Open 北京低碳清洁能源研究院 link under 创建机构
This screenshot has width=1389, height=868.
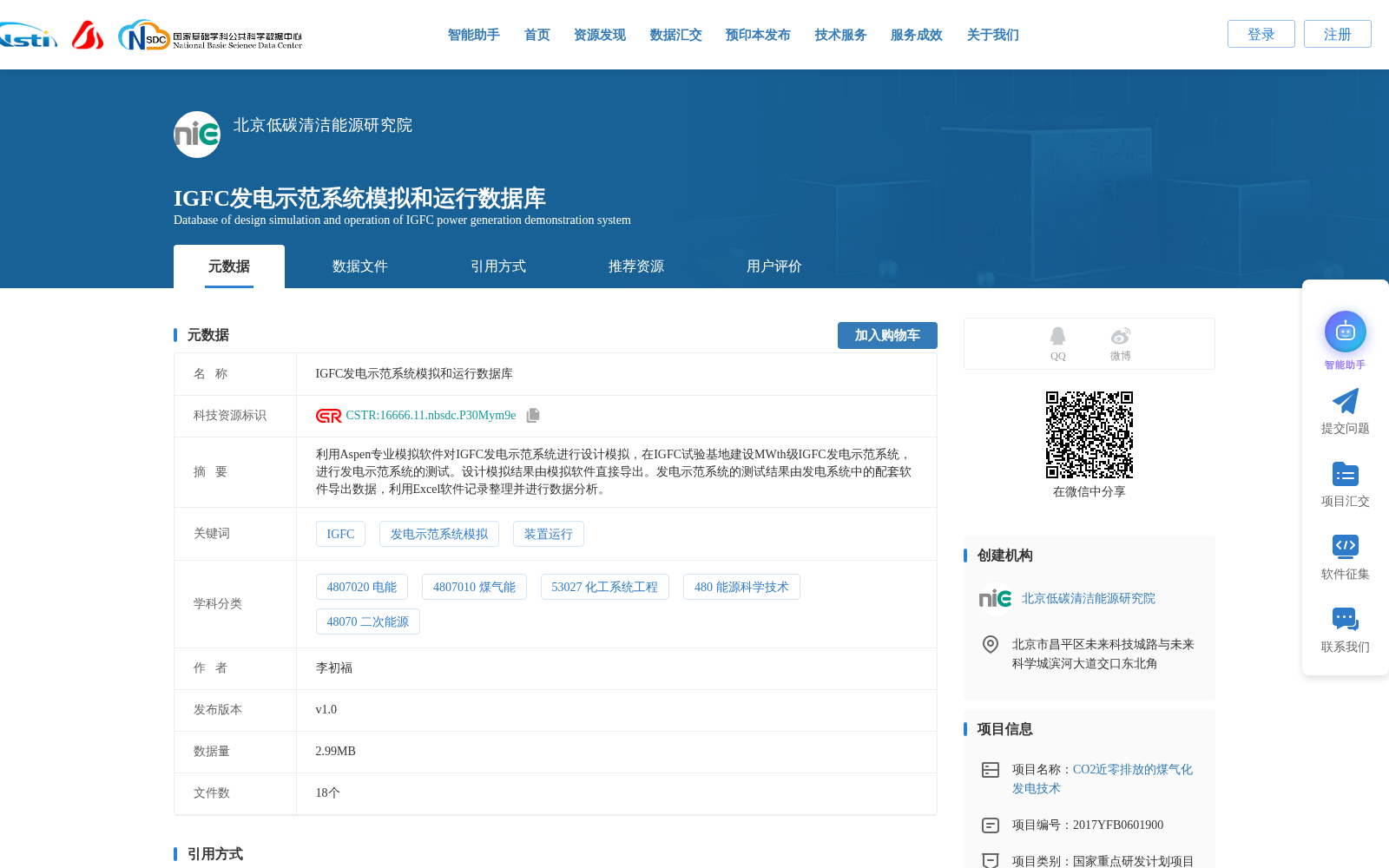pyautogui.click(x=1089, y=598)
